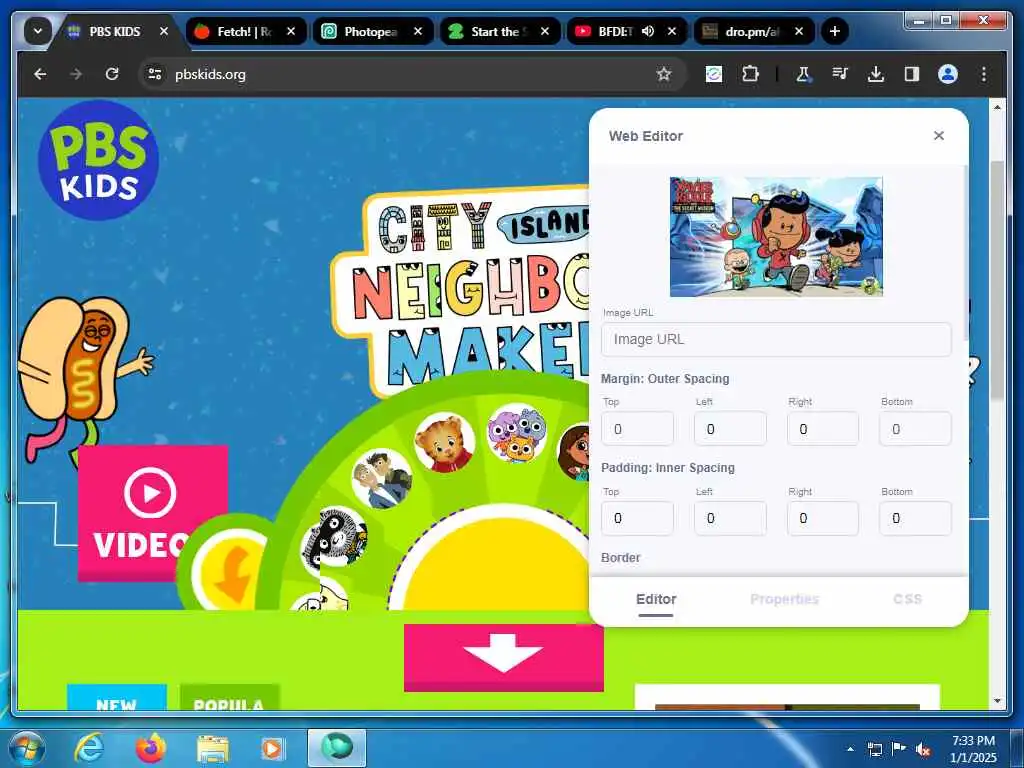This screenshot has height=768, width=1024.
Task: Open the tab search dropdown arrow
Action: [38, 31]
